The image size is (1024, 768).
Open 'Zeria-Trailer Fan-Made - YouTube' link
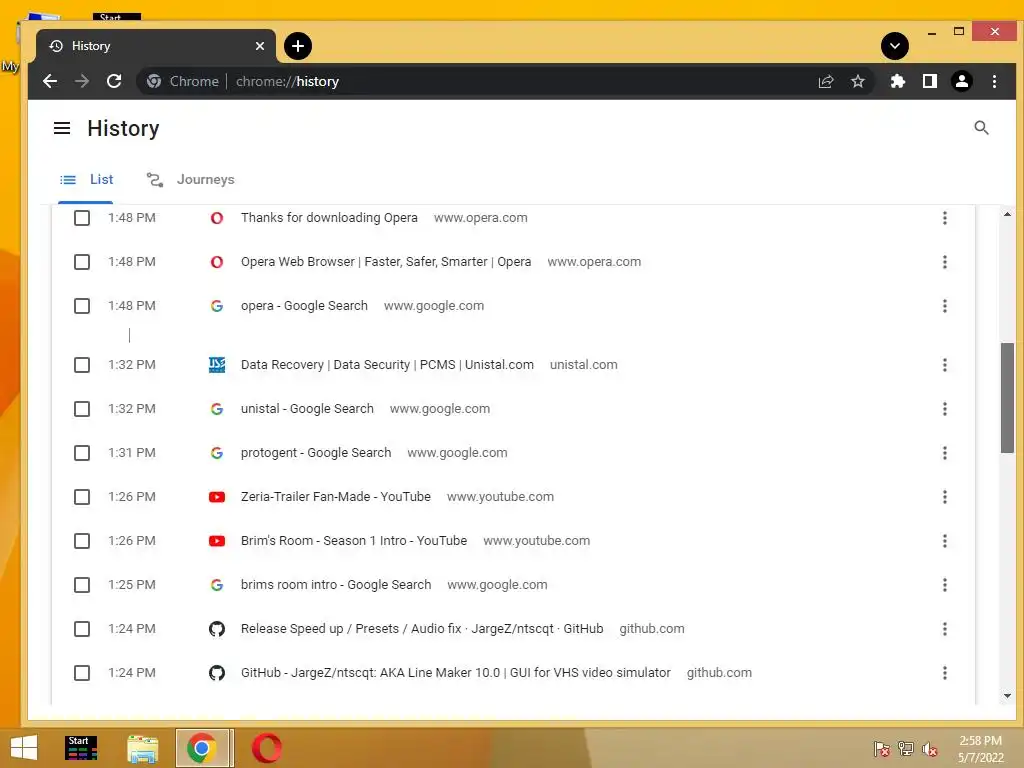(336, 497)
